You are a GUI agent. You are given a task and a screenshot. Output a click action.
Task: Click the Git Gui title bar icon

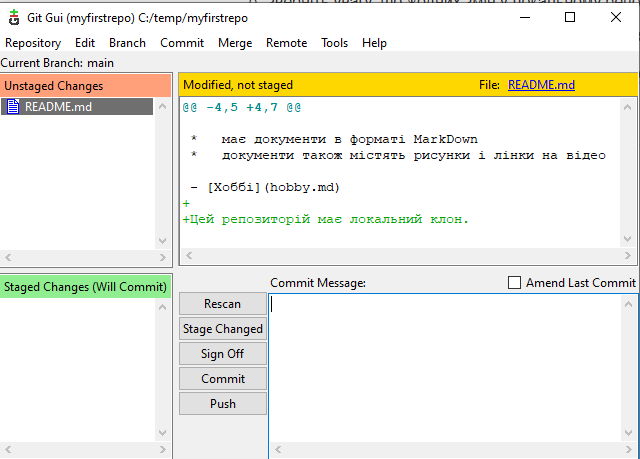tap(14, 17)
